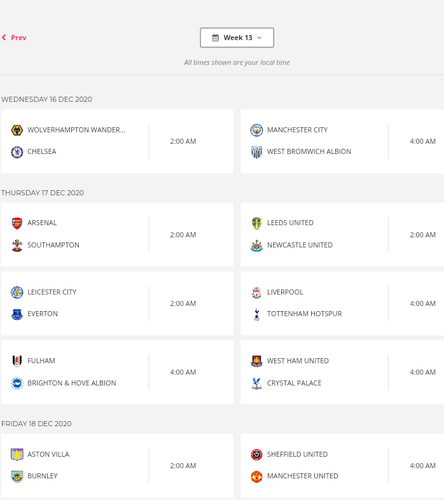Select the Manchester City team name
The width and height of the screenshot is (444, 500).
297,130
